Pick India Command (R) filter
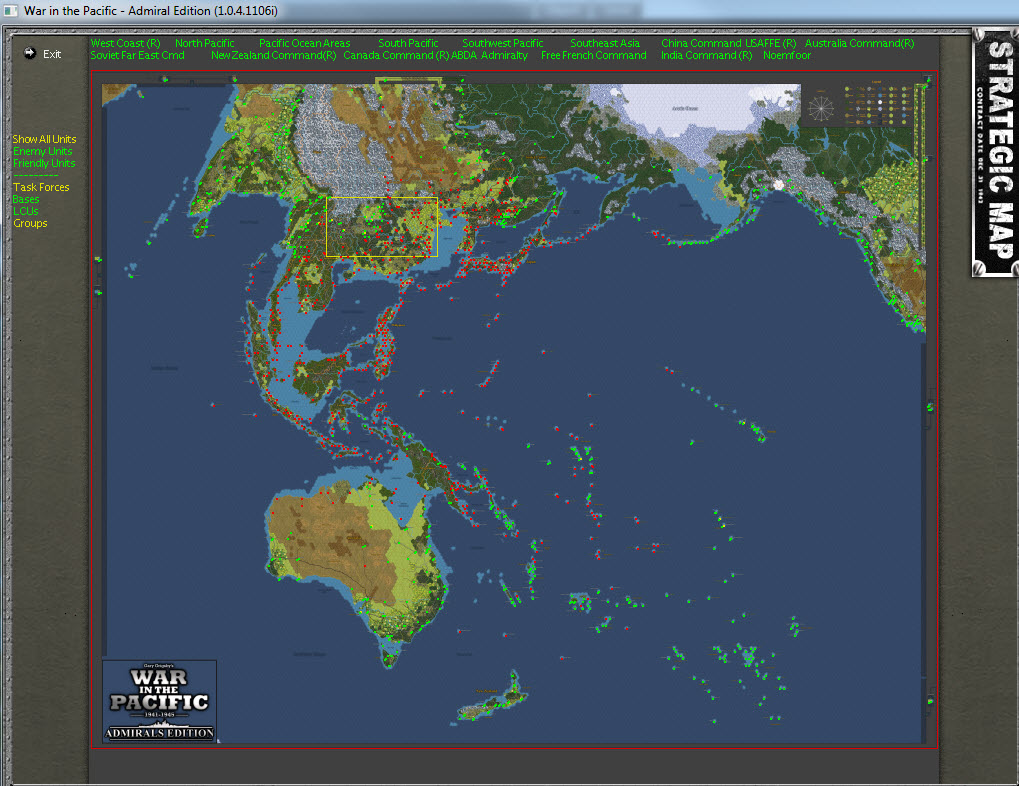Viewport: 1019px width, 786px height. pyautogui.click(x=706, y=55)
